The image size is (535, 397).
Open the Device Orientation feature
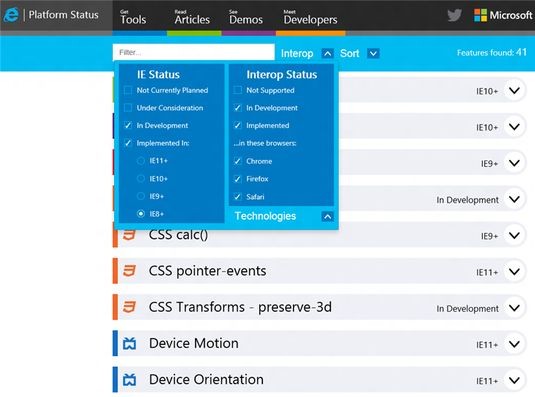[206, 379]
